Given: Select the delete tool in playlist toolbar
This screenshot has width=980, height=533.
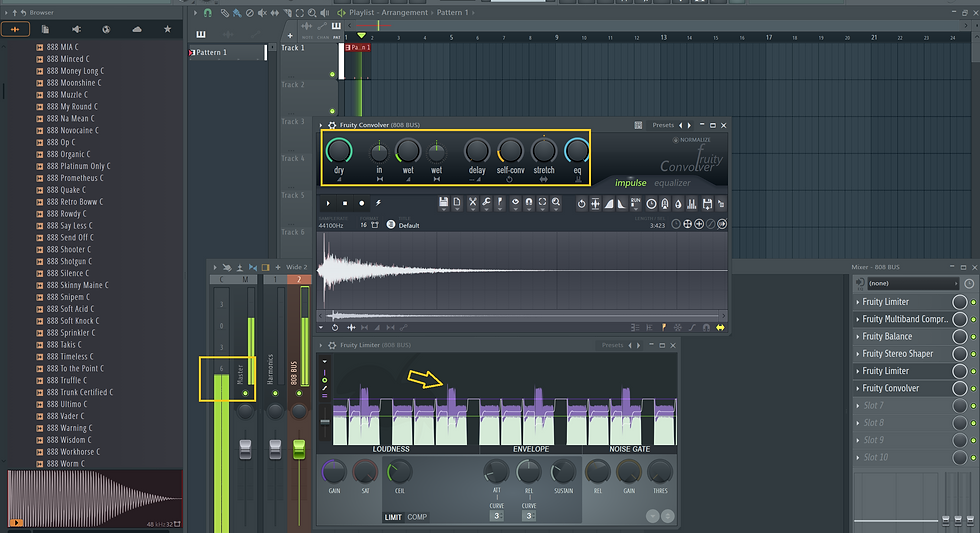Looking at the screenshot, I should pos(249,12).
